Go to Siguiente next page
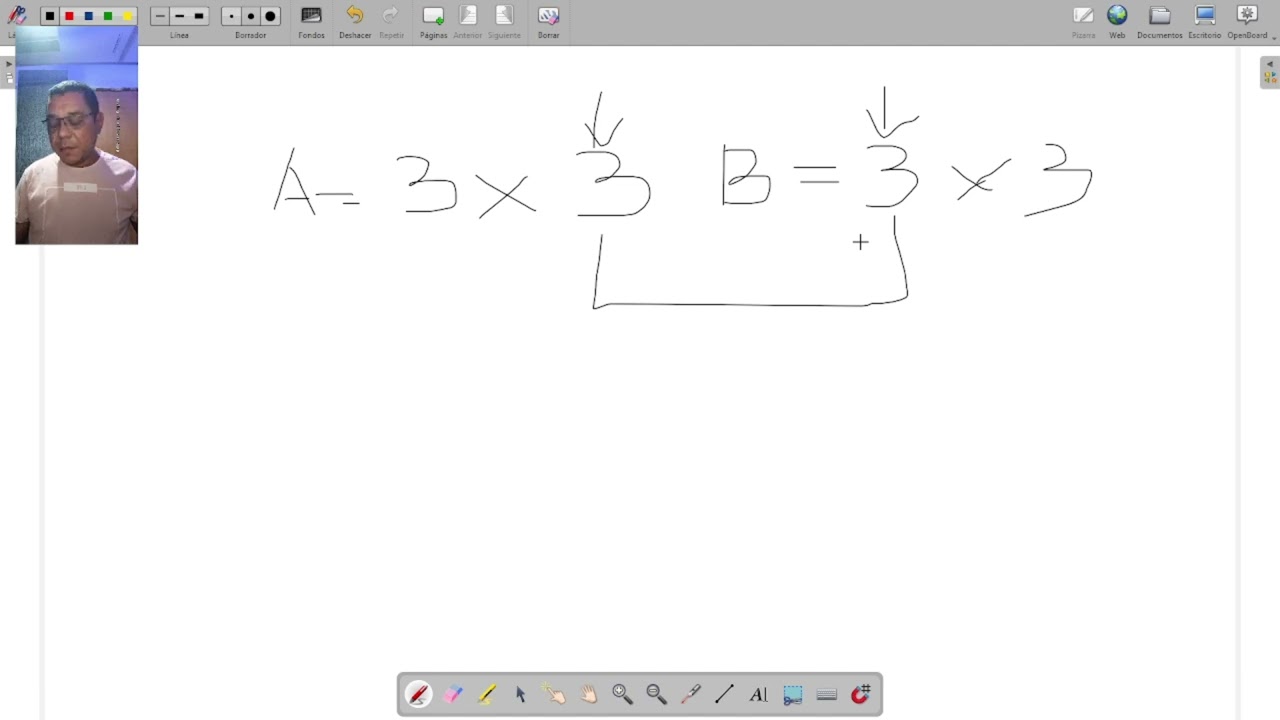The width and height of the screenshot is (1280, 720). (x=504, y=22)
